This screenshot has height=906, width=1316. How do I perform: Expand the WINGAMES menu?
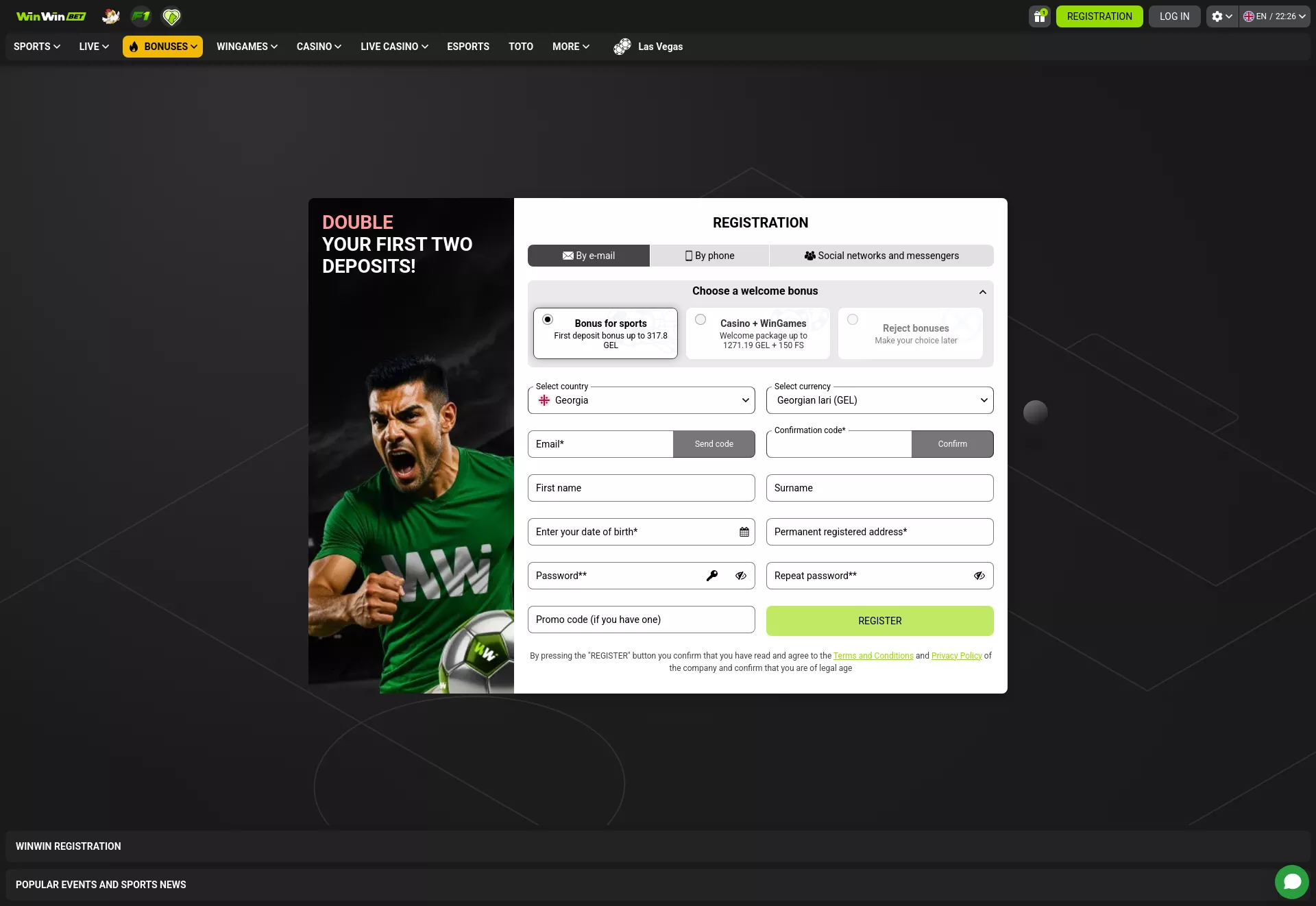tap(247, 47)
